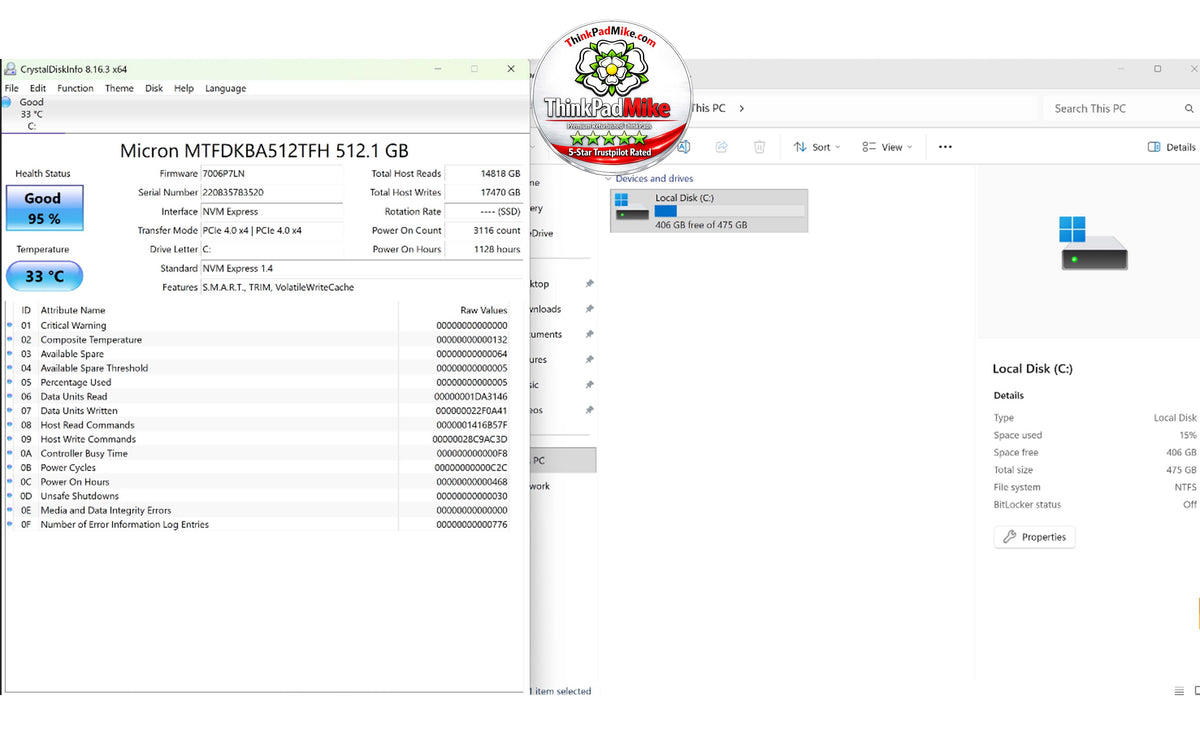Open the See more ellipsis menu in Explorer
1200x754 pixels.
(x=945, y=147)
